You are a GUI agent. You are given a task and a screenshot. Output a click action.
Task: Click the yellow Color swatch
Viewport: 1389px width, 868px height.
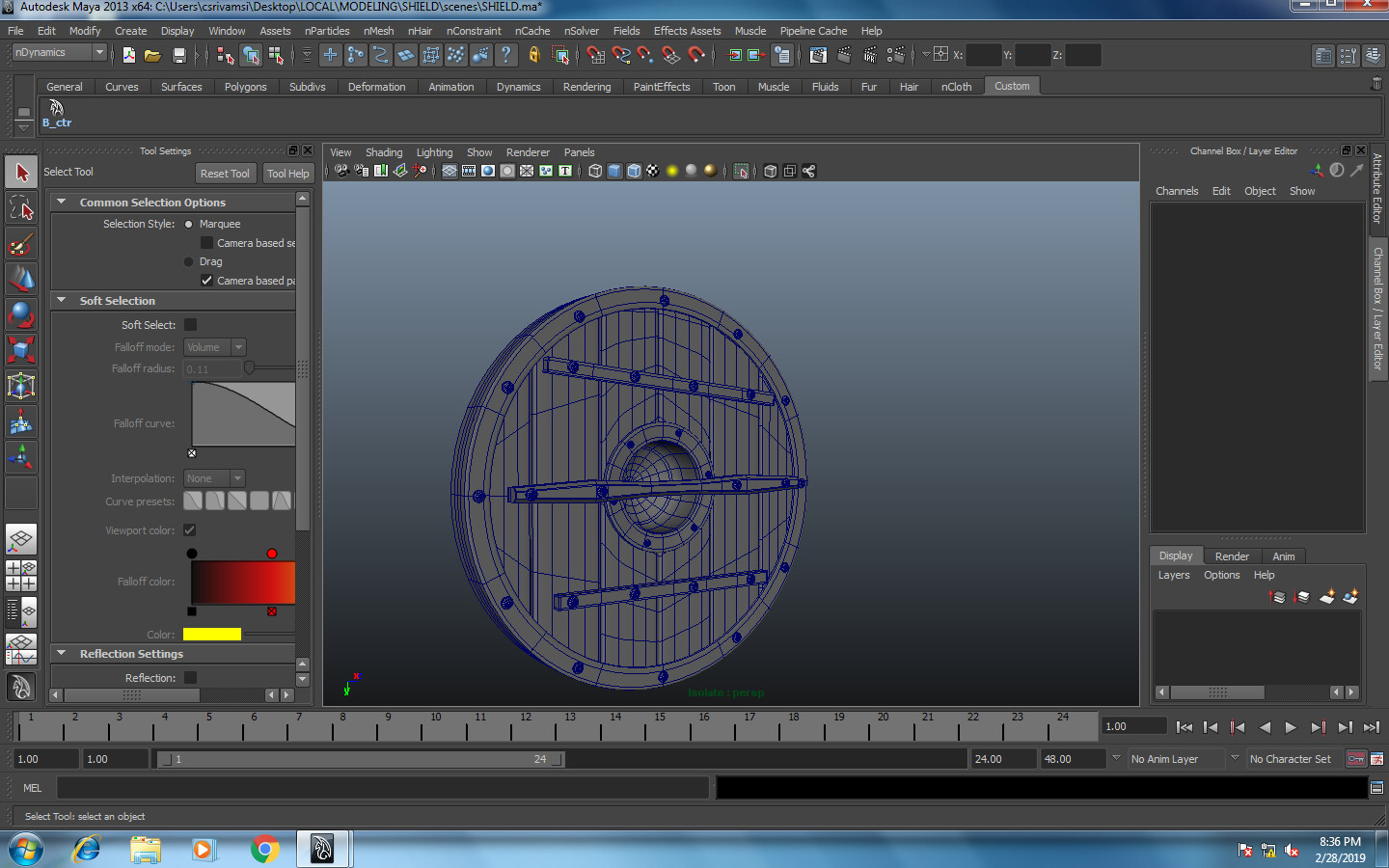coord(211,635)
